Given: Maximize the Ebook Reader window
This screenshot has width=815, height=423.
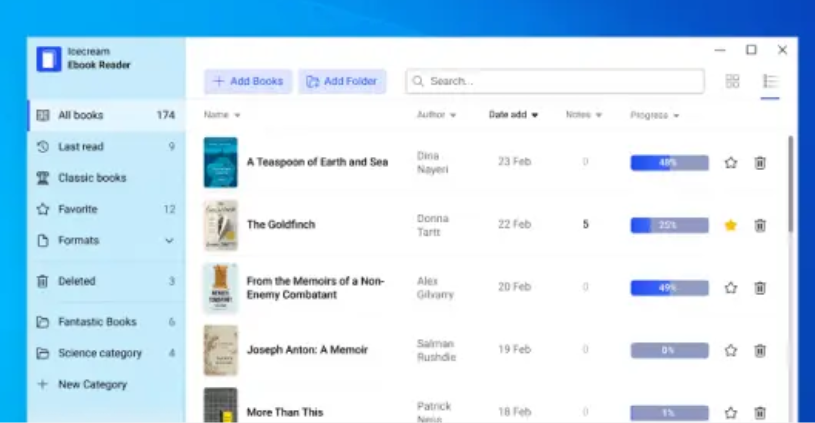Looking at the screenshot, I should coord(751,50).
